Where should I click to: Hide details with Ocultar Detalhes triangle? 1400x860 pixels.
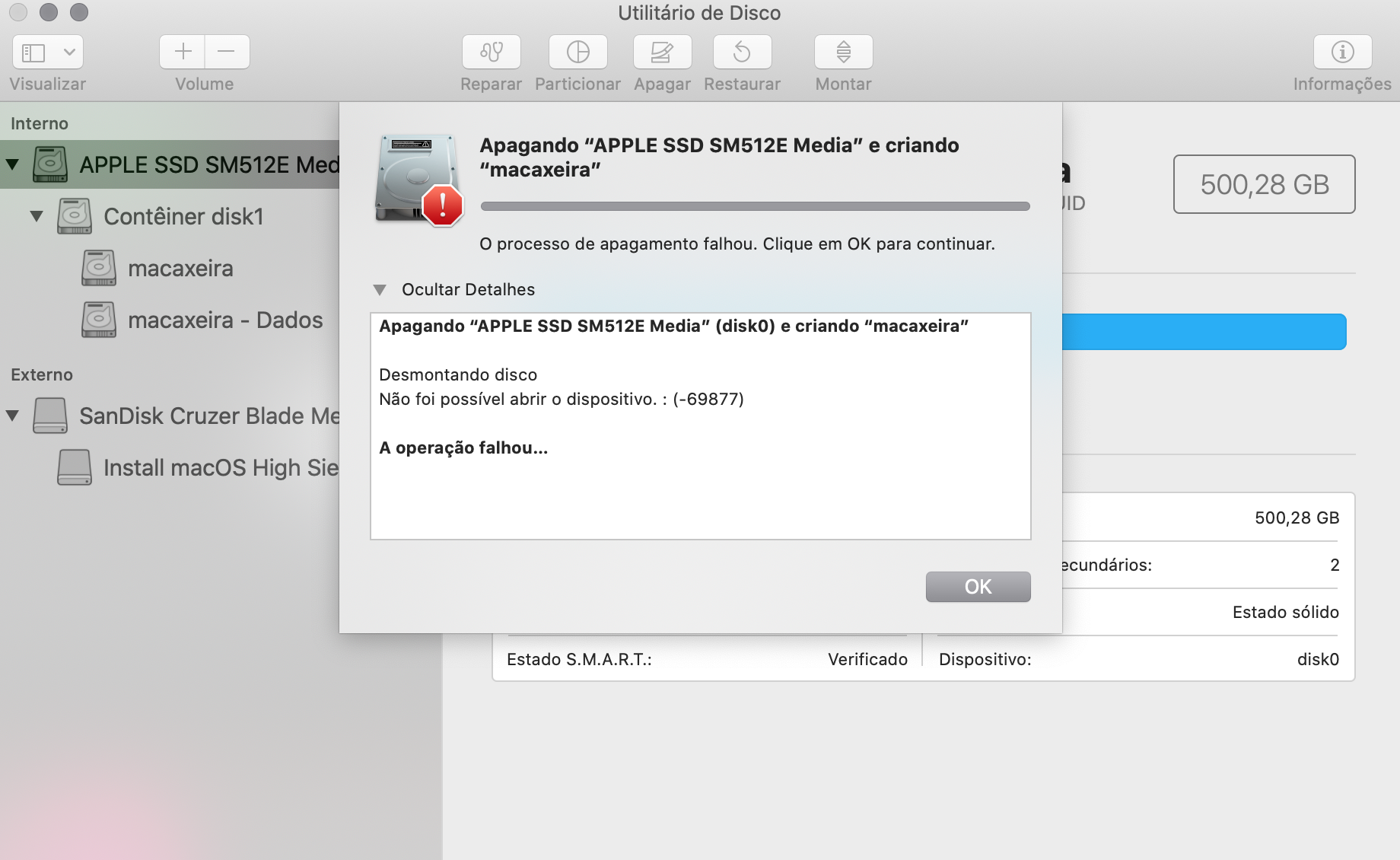(380, 290)
